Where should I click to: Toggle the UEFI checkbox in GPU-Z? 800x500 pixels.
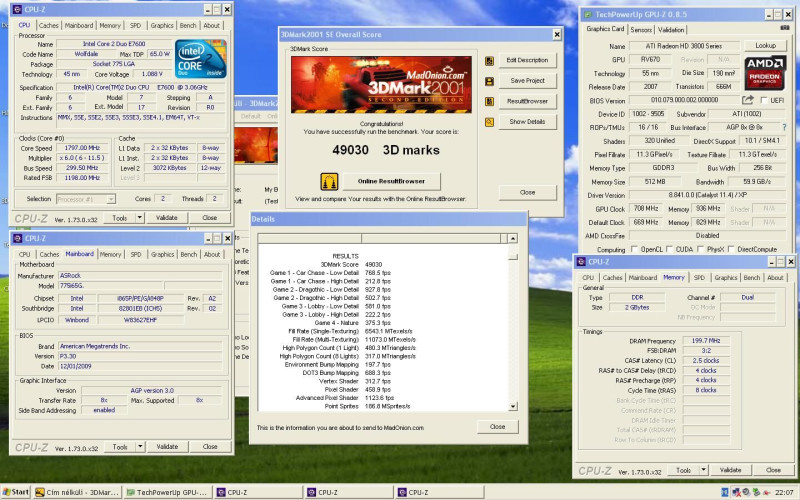(764, 100)
